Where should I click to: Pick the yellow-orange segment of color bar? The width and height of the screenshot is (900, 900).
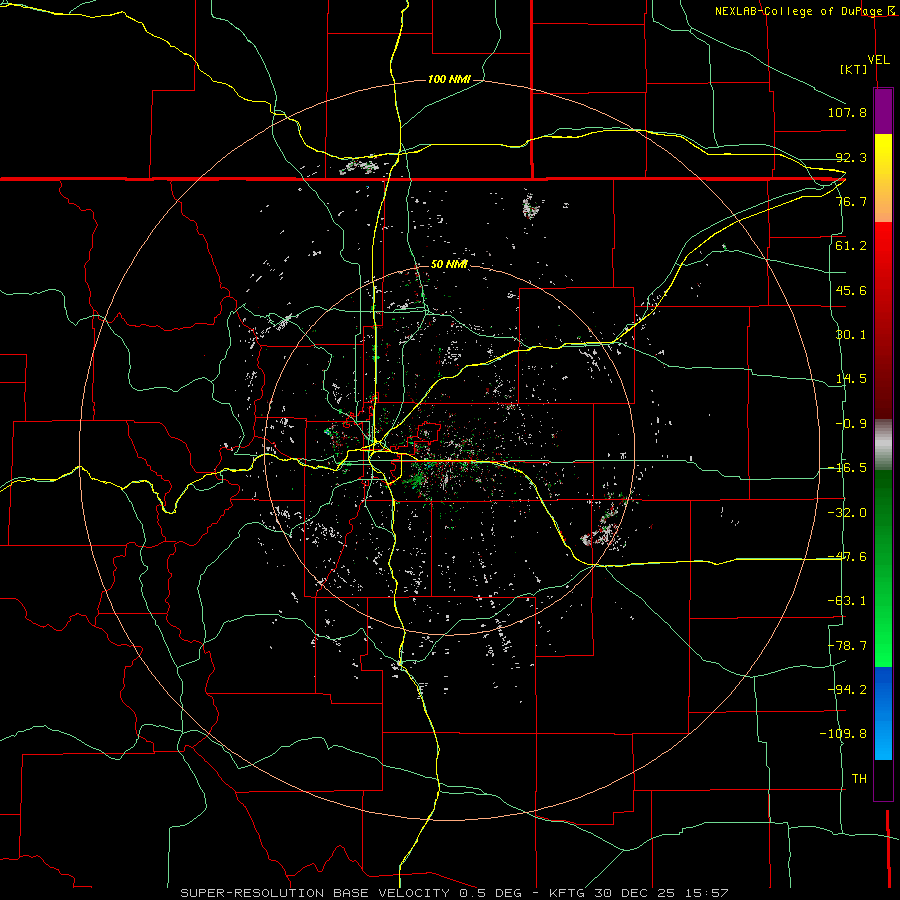click(883, 178)
